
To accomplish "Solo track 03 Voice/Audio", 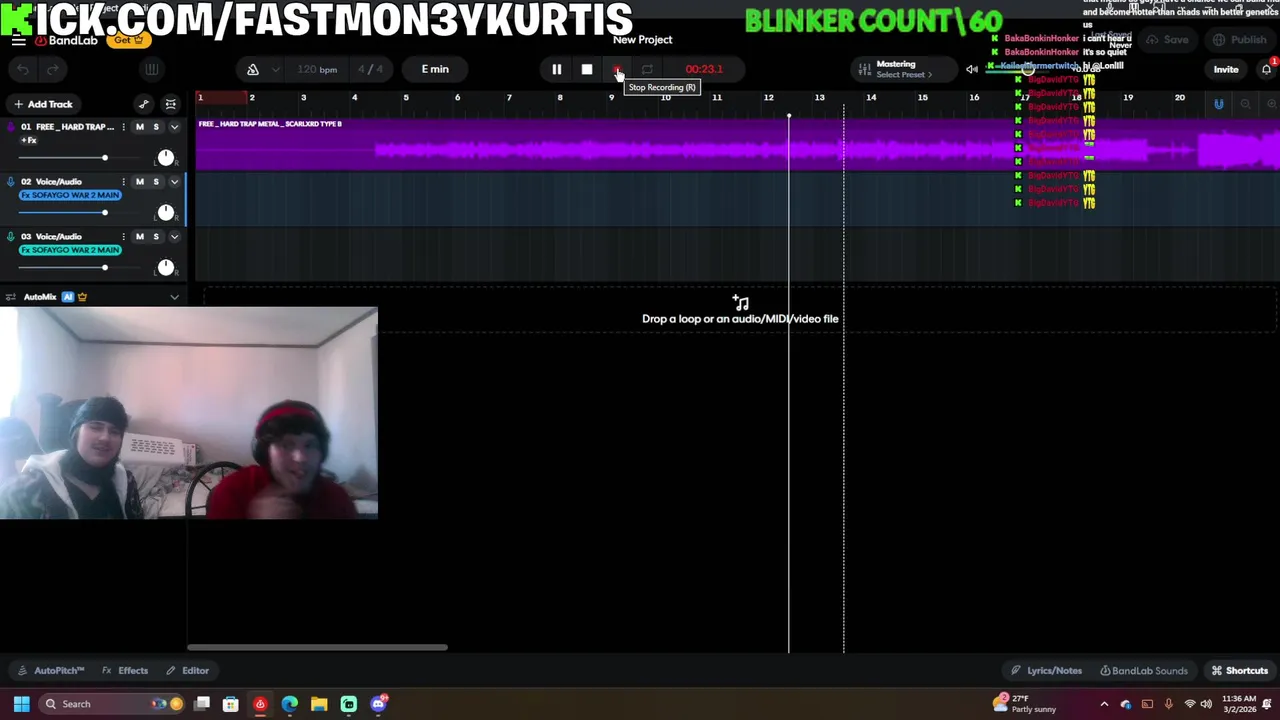I will point(156,237).
